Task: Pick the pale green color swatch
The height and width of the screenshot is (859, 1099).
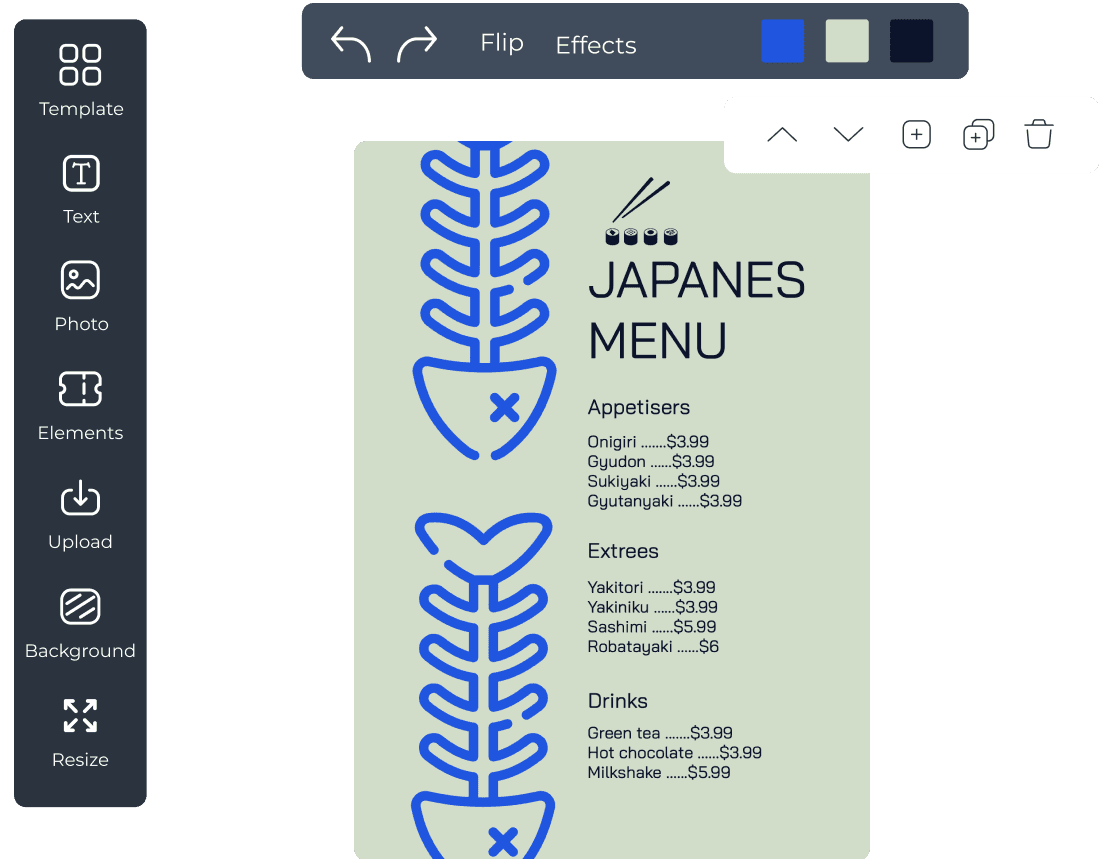Action: (847, 41)
